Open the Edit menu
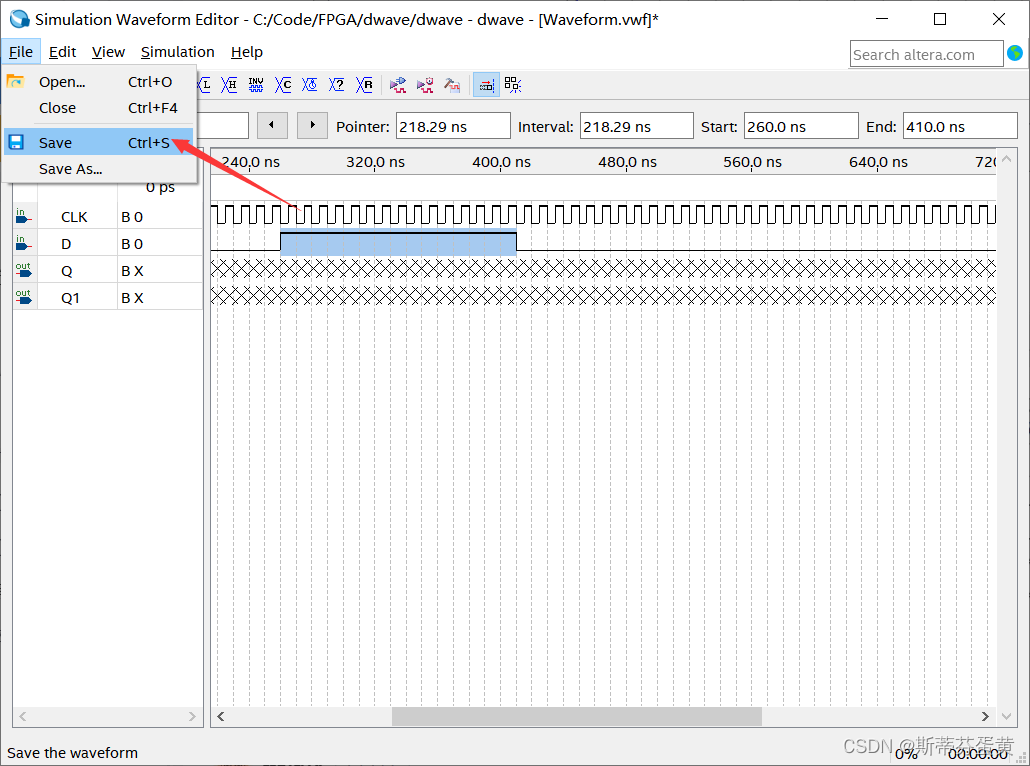This screenshot has width=1030, height=766. pyautogui.click(x=62, y=52)
